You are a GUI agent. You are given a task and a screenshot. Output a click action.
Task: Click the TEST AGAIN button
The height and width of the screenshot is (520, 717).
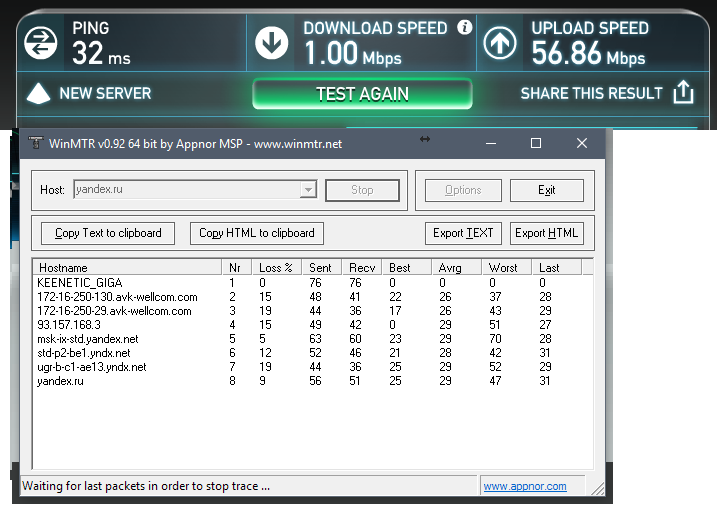point(362,94)
